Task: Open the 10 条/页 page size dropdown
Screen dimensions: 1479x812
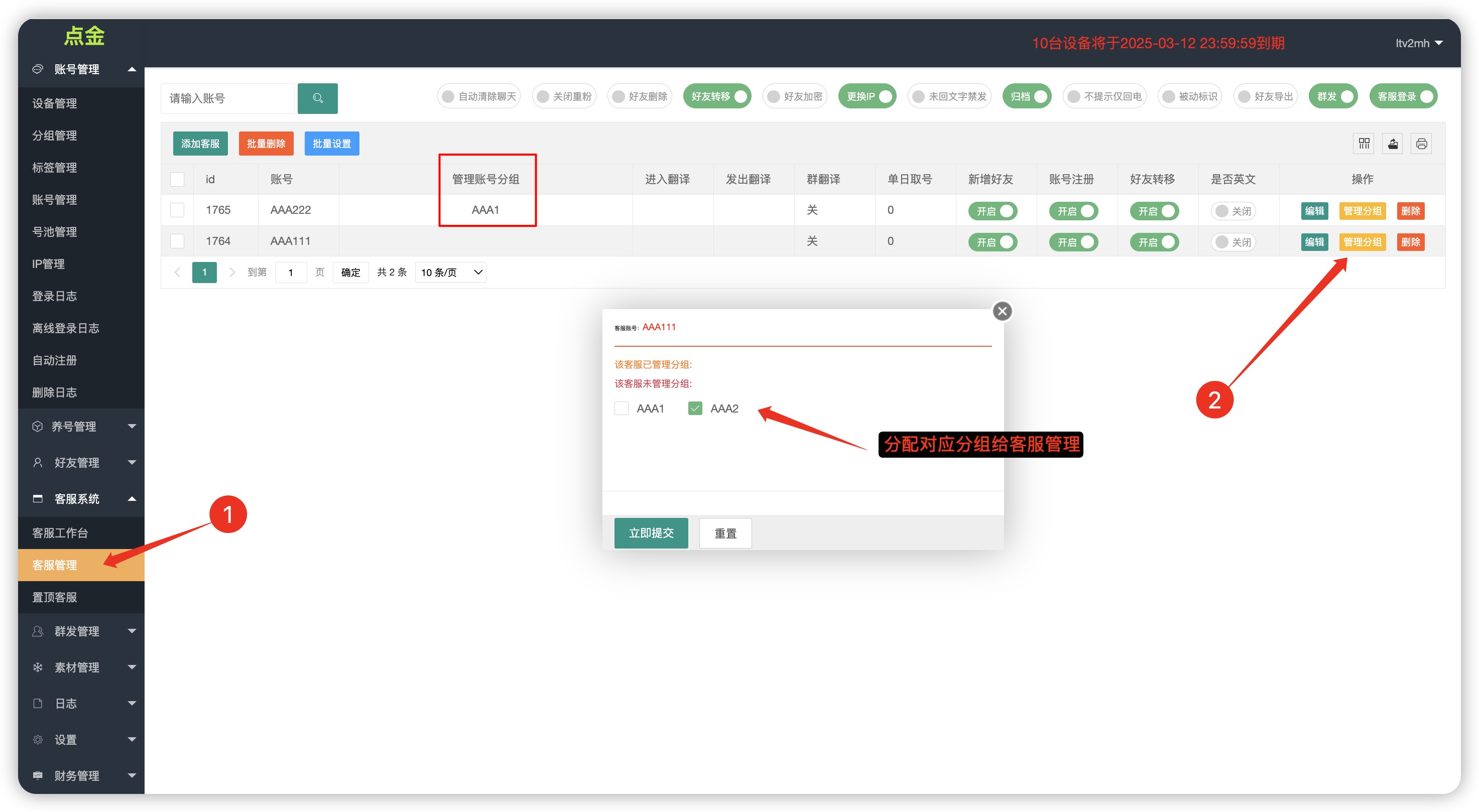Action: click(x=451, y=273)
